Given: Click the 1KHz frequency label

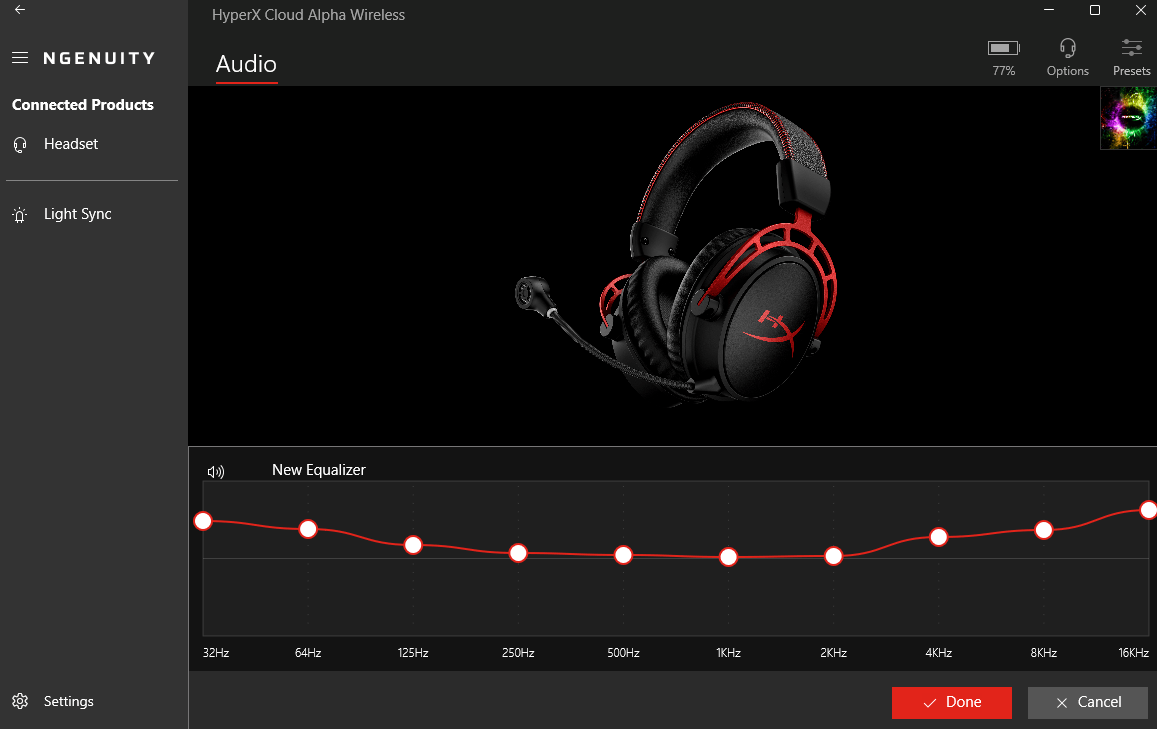Looking at the screenshot, I should click(x=728, y=653).
